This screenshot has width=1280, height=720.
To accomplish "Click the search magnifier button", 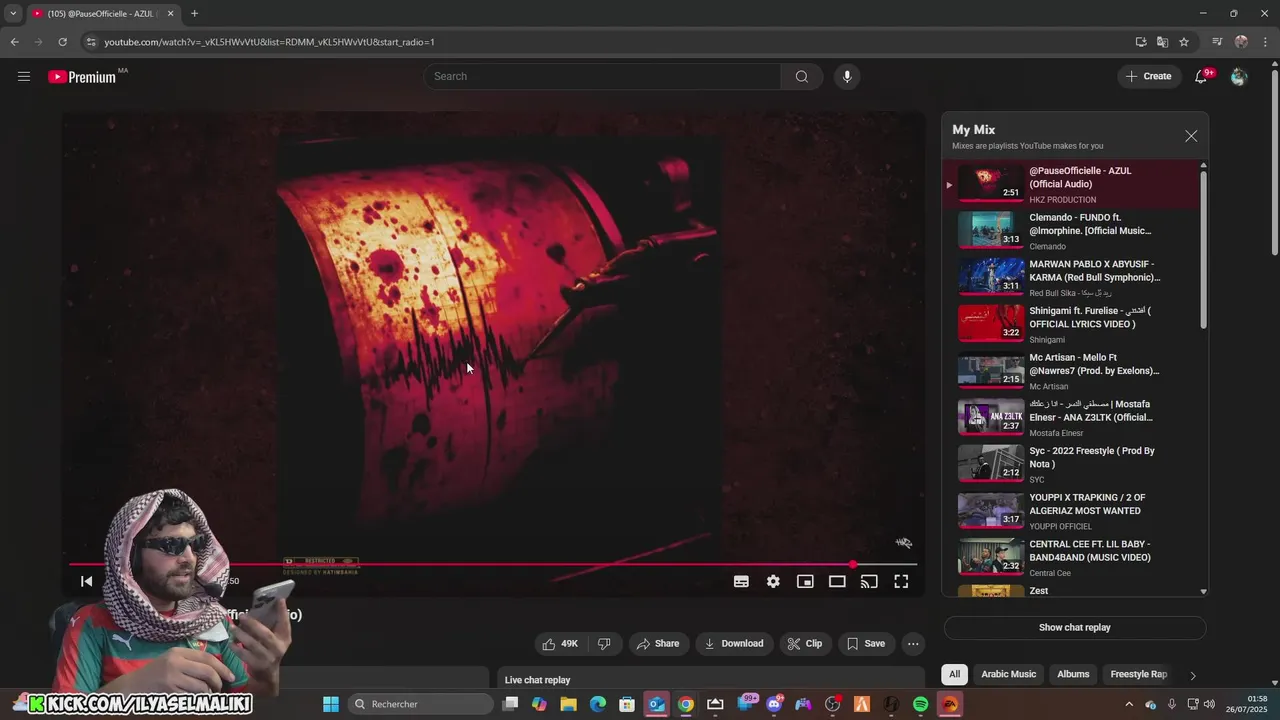I will [x=802, y=76].
